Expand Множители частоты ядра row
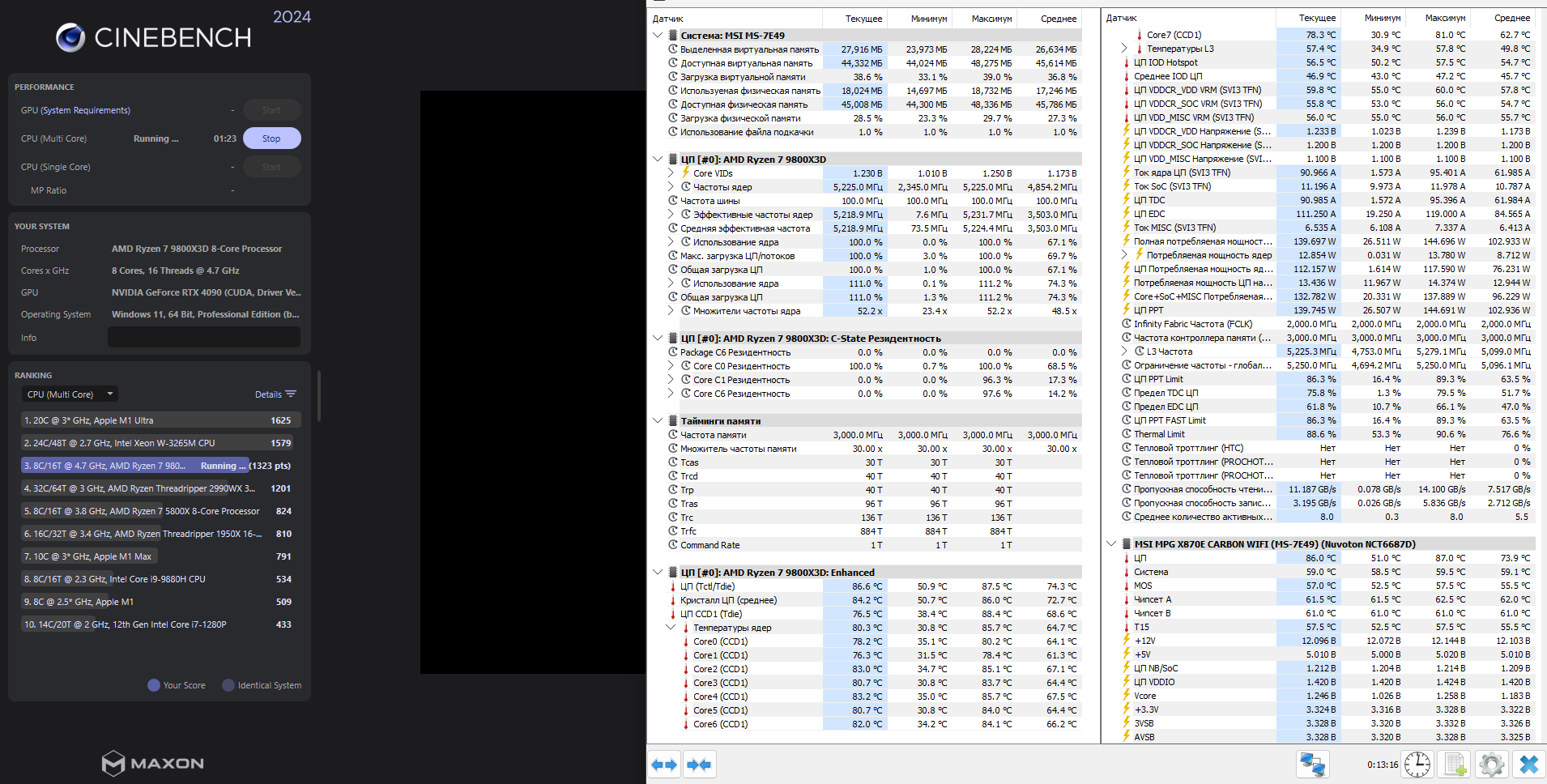Viewport: 1547px width, 784px height. 671,311
